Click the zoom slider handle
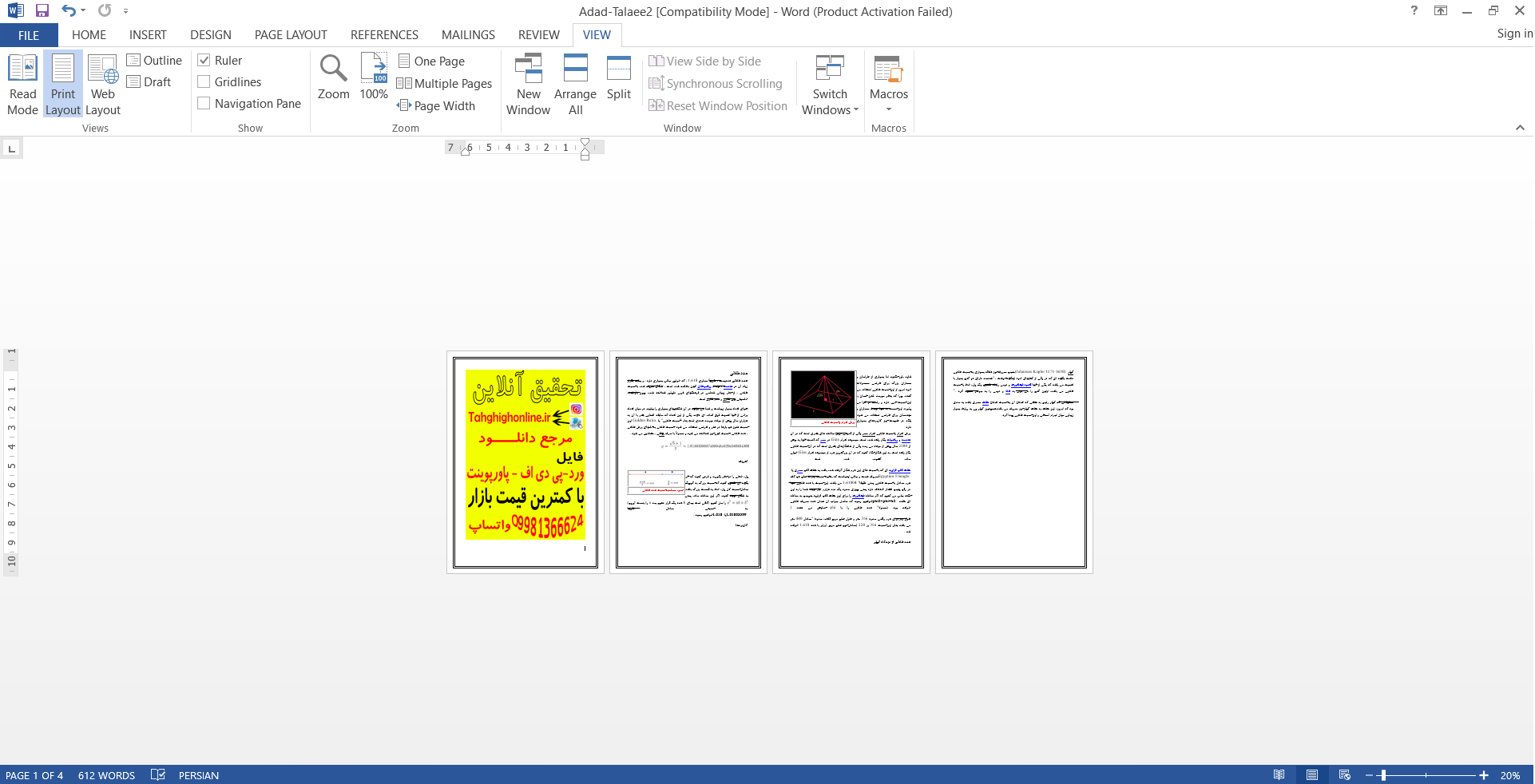The height and width of the screenshot is (784, 1535). click(1383, 775)
